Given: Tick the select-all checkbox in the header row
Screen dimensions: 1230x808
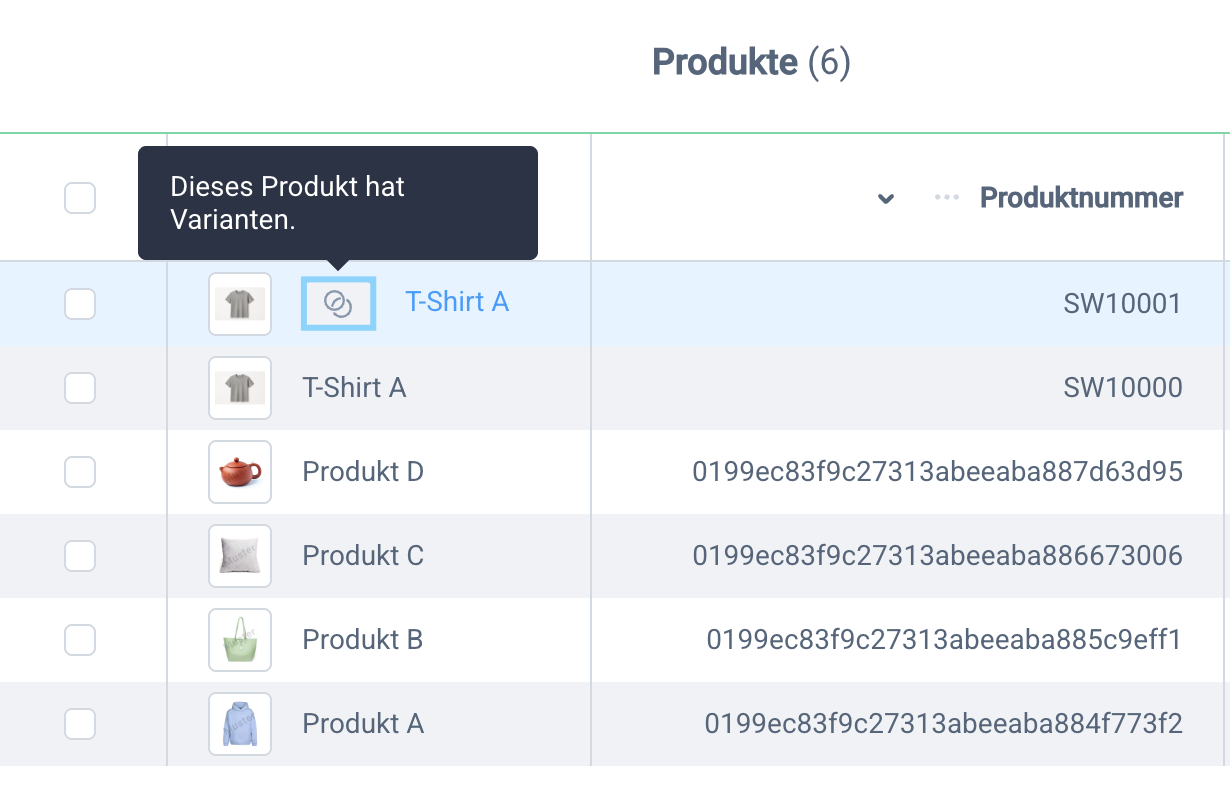Looking at the screenshot, I should (x=80, y=198).
